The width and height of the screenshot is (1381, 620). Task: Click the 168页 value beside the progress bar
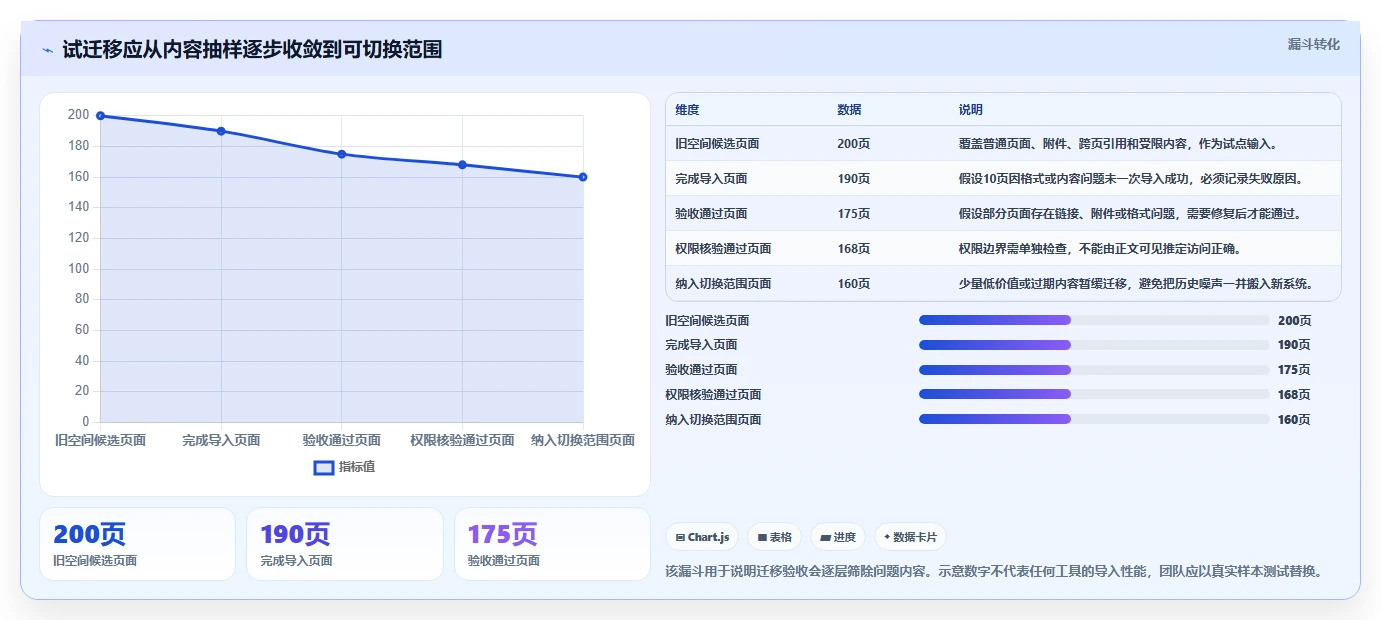[1294, 395]
